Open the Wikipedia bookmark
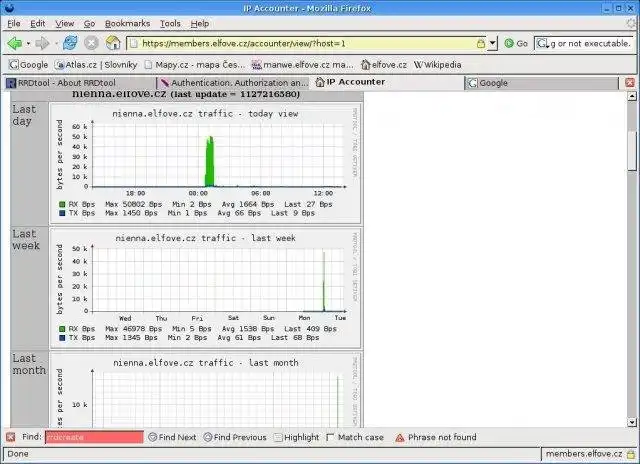This screenshot has height=464, width=640. tap(438, 65)
